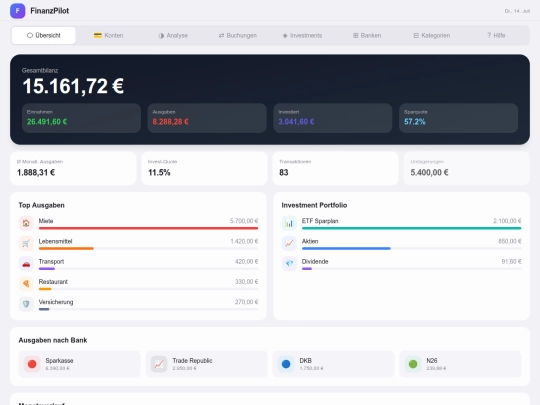
Task: Click the Sparkasse red circle icon
Action: coord(32,364)
